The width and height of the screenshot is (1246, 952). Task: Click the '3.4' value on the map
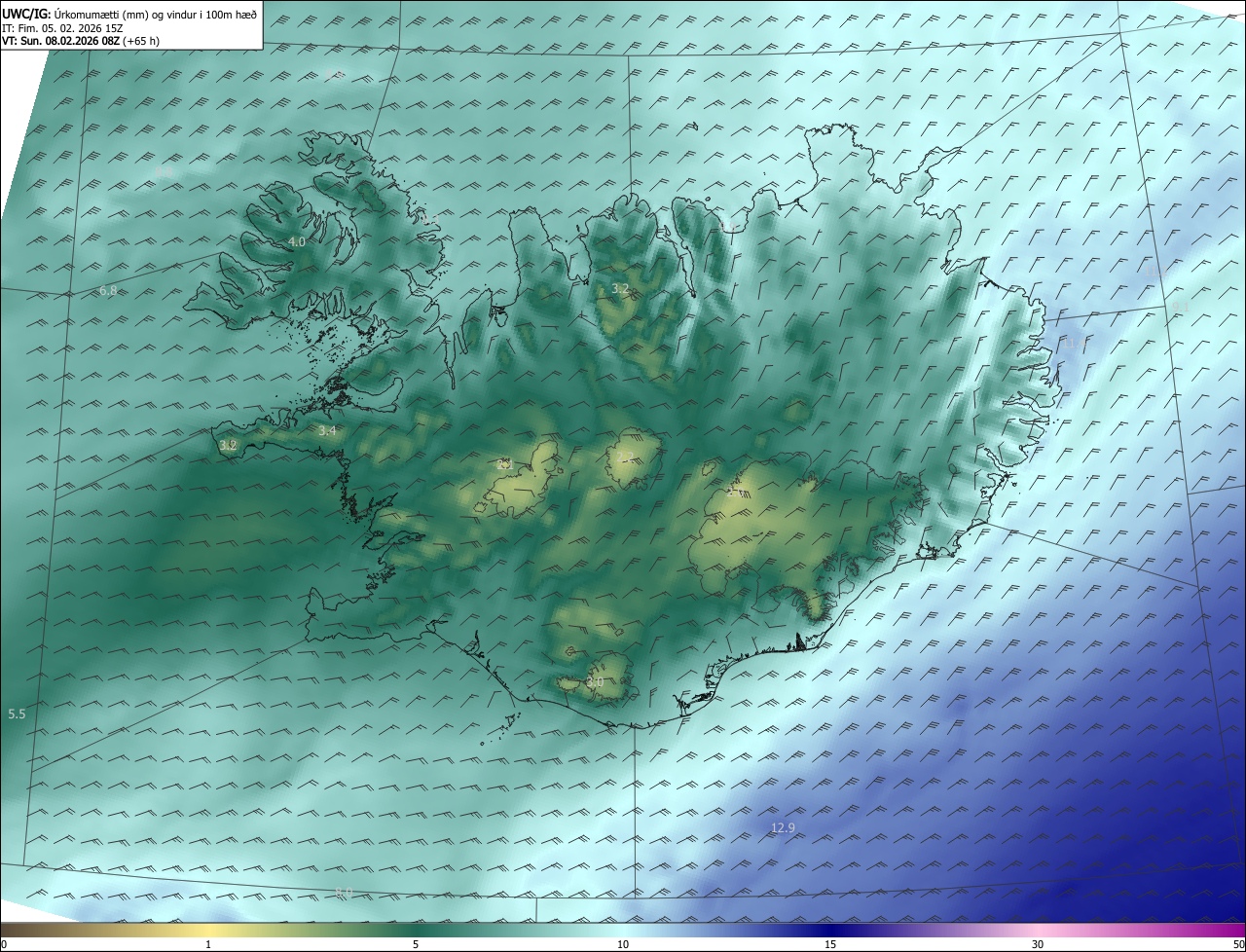[327, 430]
